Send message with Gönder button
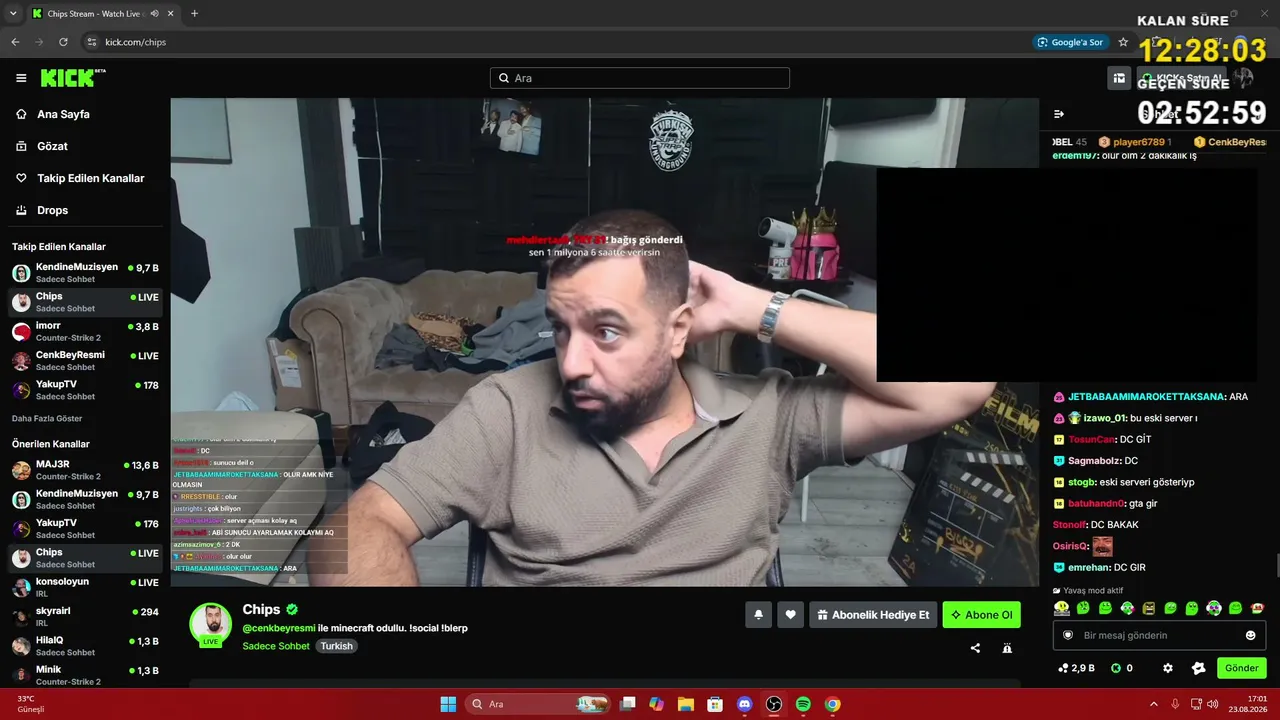Image resolution: width=1280 pixels, height=720 pixels. [1241, 668]
